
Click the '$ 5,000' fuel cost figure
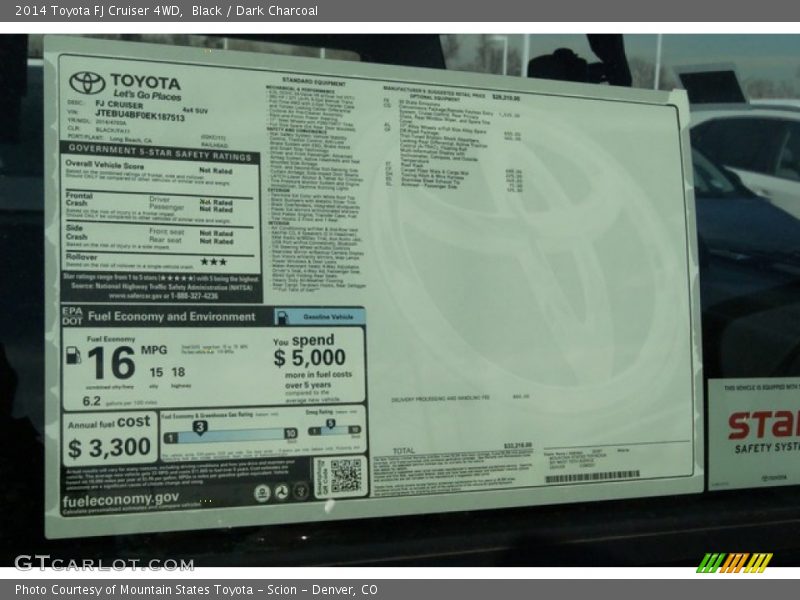[310, 358]
